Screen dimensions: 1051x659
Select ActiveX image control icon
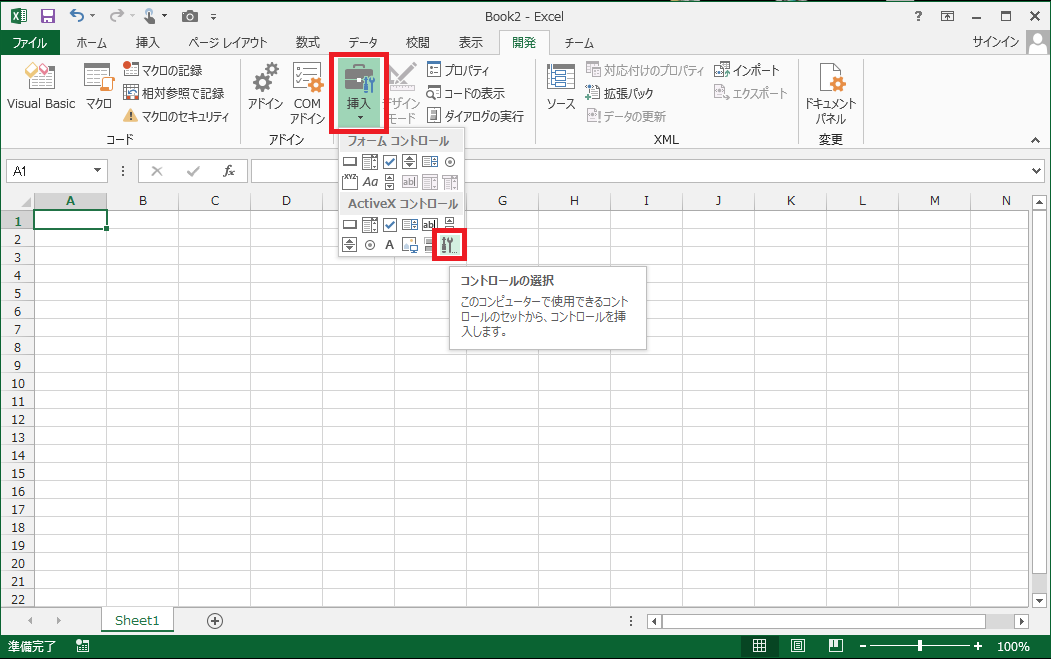[x=409, y=244]
